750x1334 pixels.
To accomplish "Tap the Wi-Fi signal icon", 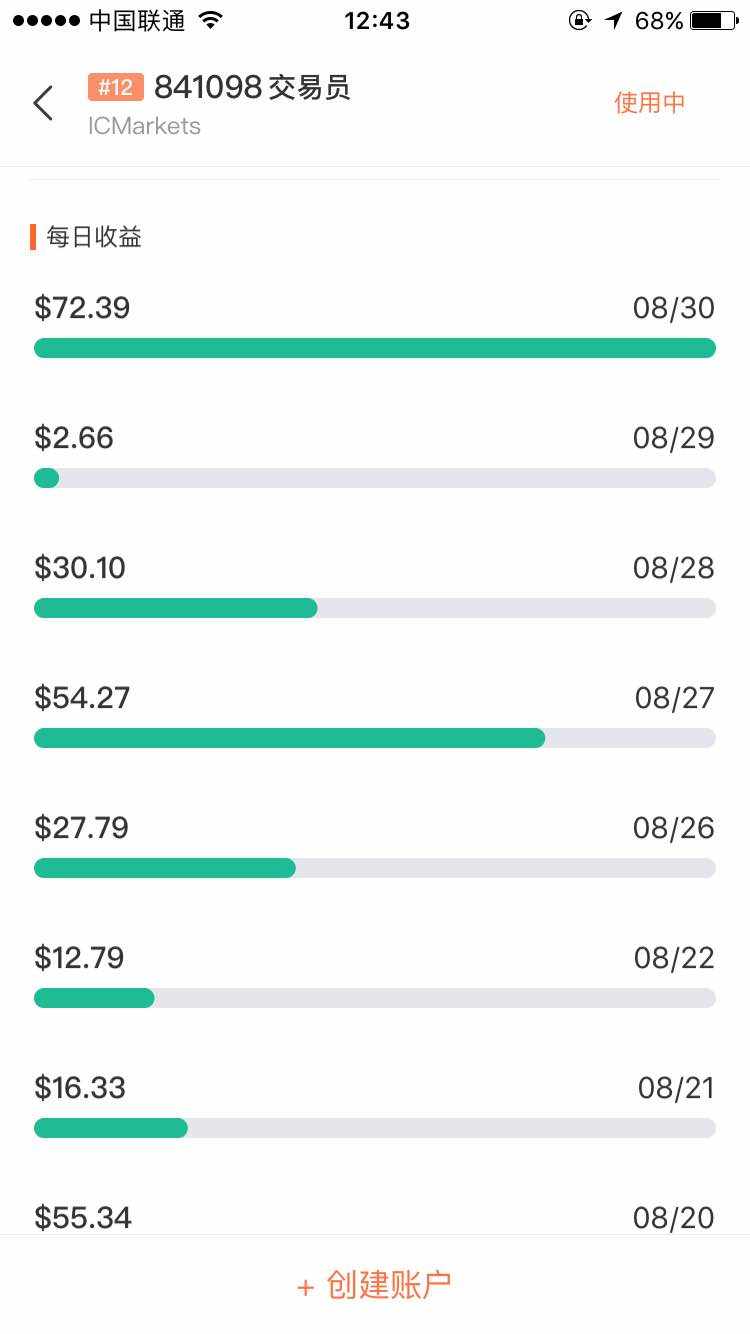I will click(x=211, y=20).
